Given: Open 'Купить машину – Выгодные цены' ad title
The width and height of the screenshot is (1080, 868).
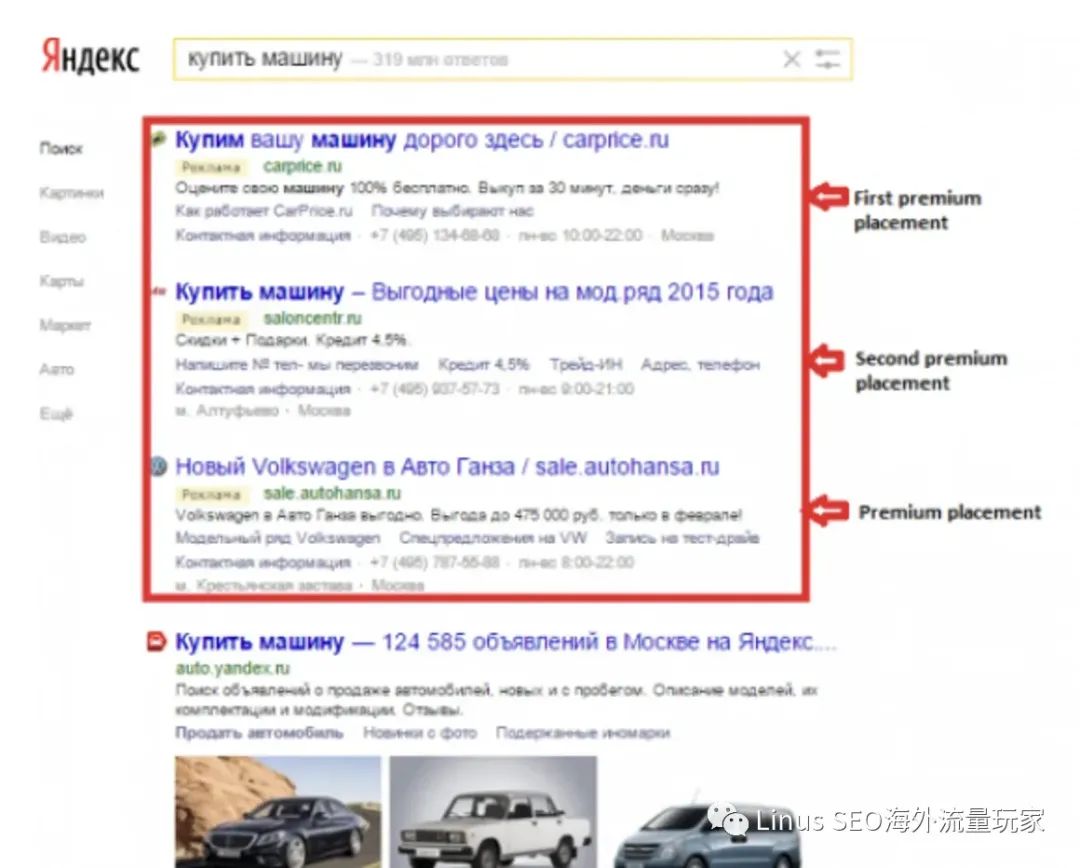Looking at the screenshot, I should coord(473,292).
